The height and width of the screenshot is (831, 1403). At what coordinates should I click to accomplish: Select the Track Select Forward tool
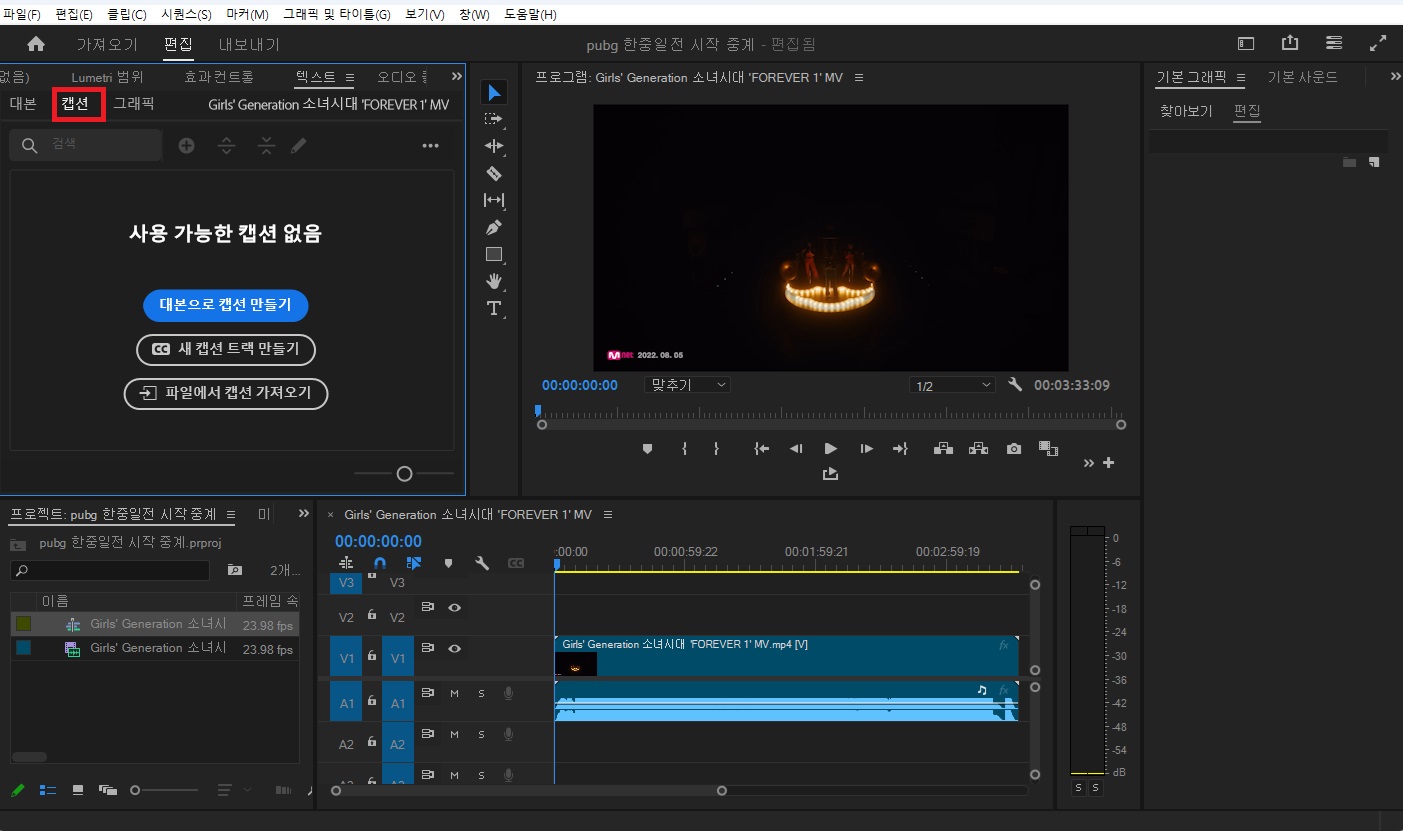tap(494, 119)
